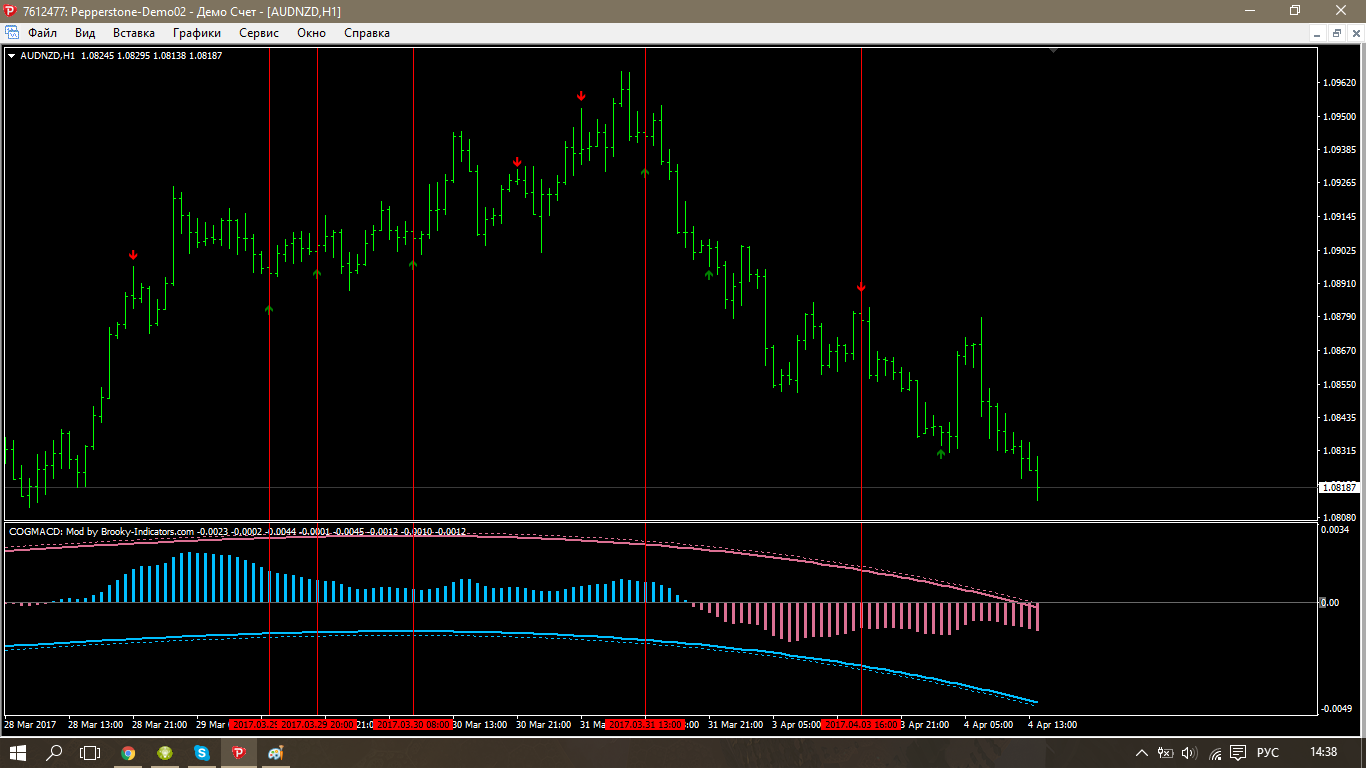Click the current price label 1.08187
The width and height of the screenshot is (1366, 768).
pos(1339,488)
